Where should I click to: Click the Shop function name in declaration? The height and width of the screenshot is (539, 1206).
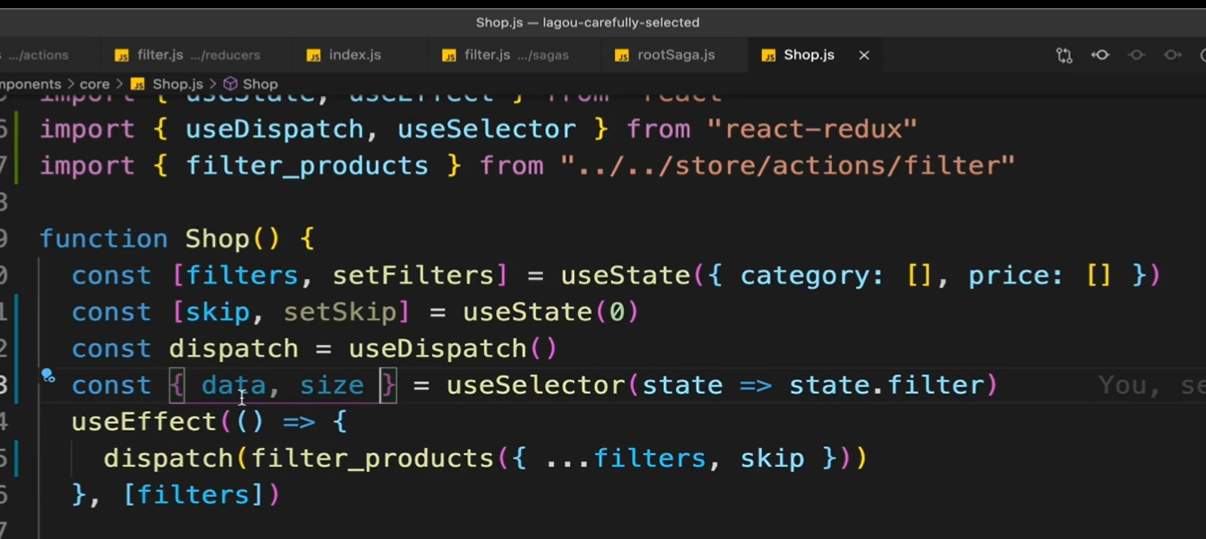tap(218, 239)
